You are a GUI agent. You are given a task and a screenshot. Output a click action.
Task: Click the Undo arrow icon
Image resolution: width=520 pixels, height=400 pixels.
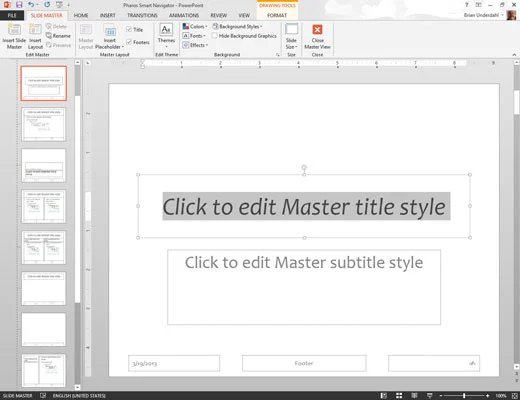point(31,5)
